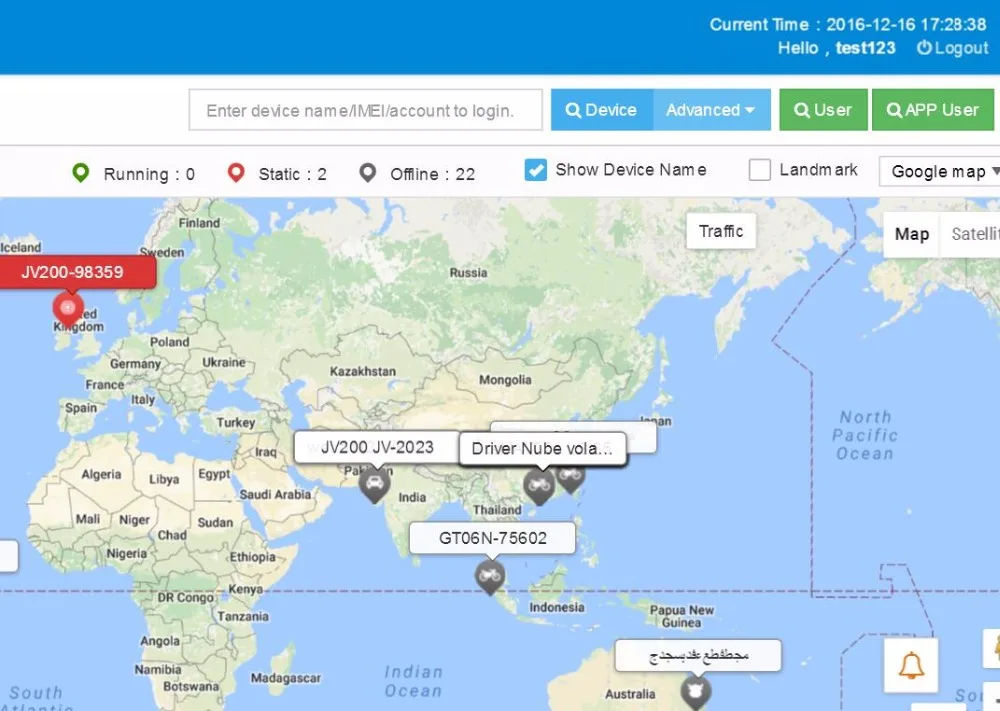Viewport: 1000px width, 711px height.
Task: Click the green Running status marker icon
Action: [81, 172]
